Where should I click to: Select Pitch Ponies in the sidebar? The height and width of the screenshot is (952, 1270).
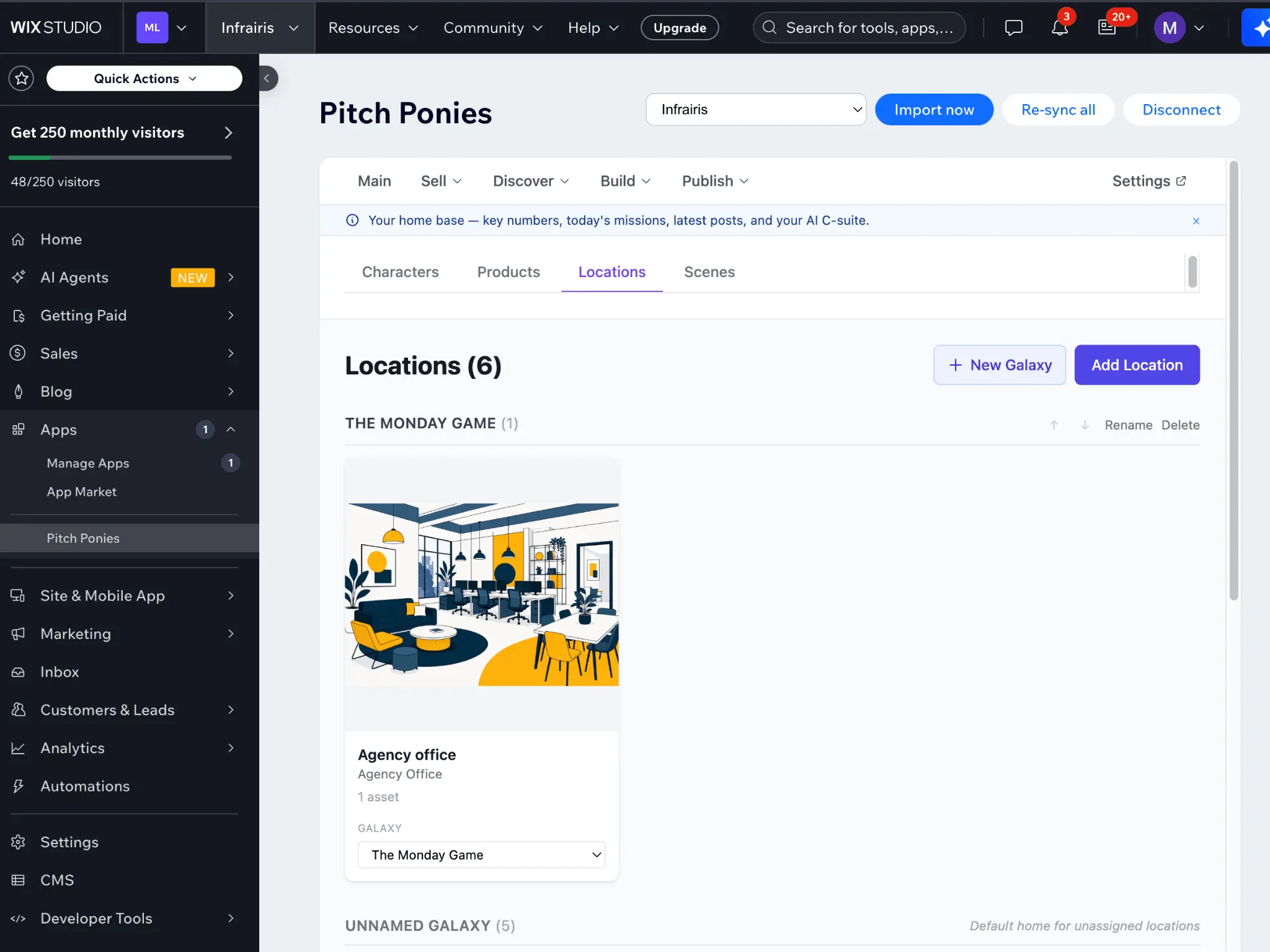click(x=130, y=538)
